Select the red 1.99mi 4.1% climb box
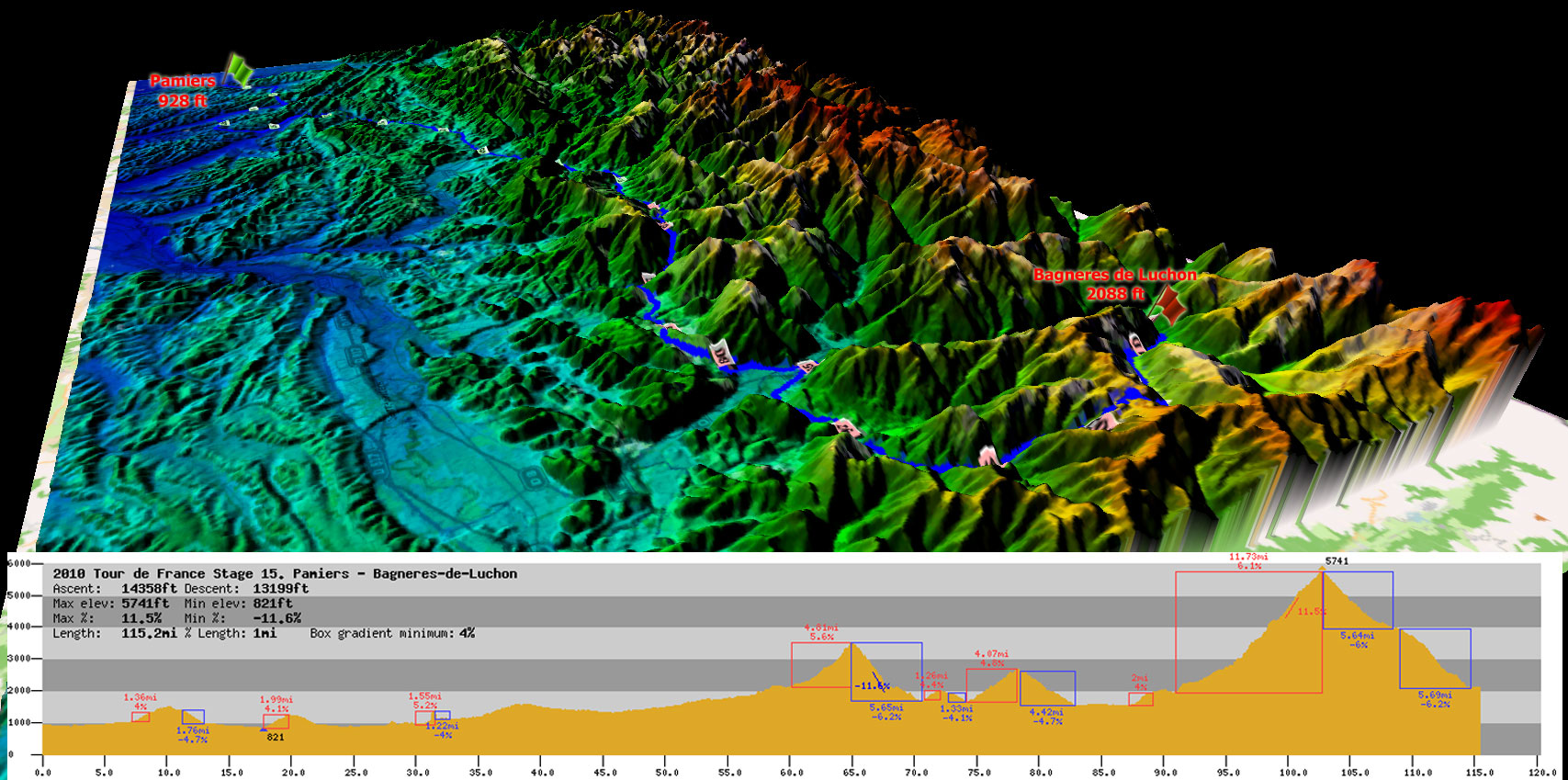The width and height of the screenshot is (1568, 780). pyautogui.click(x=276, y=721)
